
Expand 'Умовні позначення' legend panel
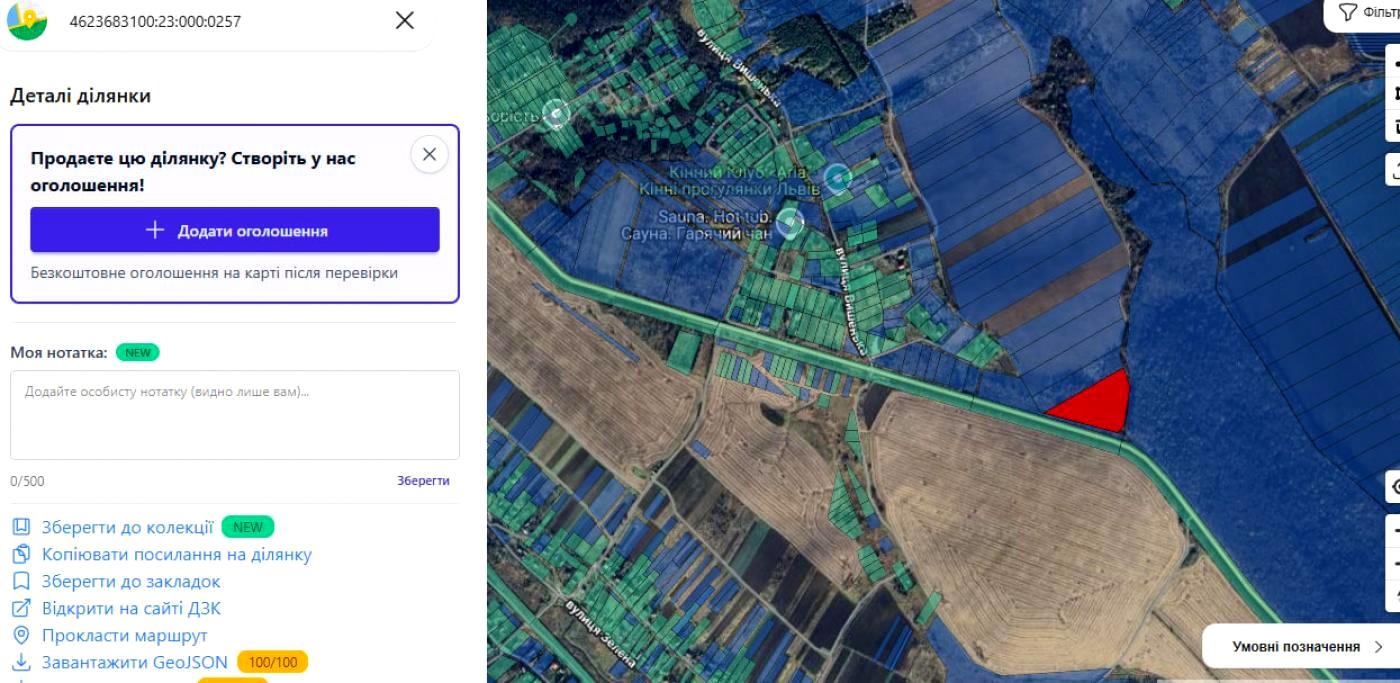(x=1307, y=647)
